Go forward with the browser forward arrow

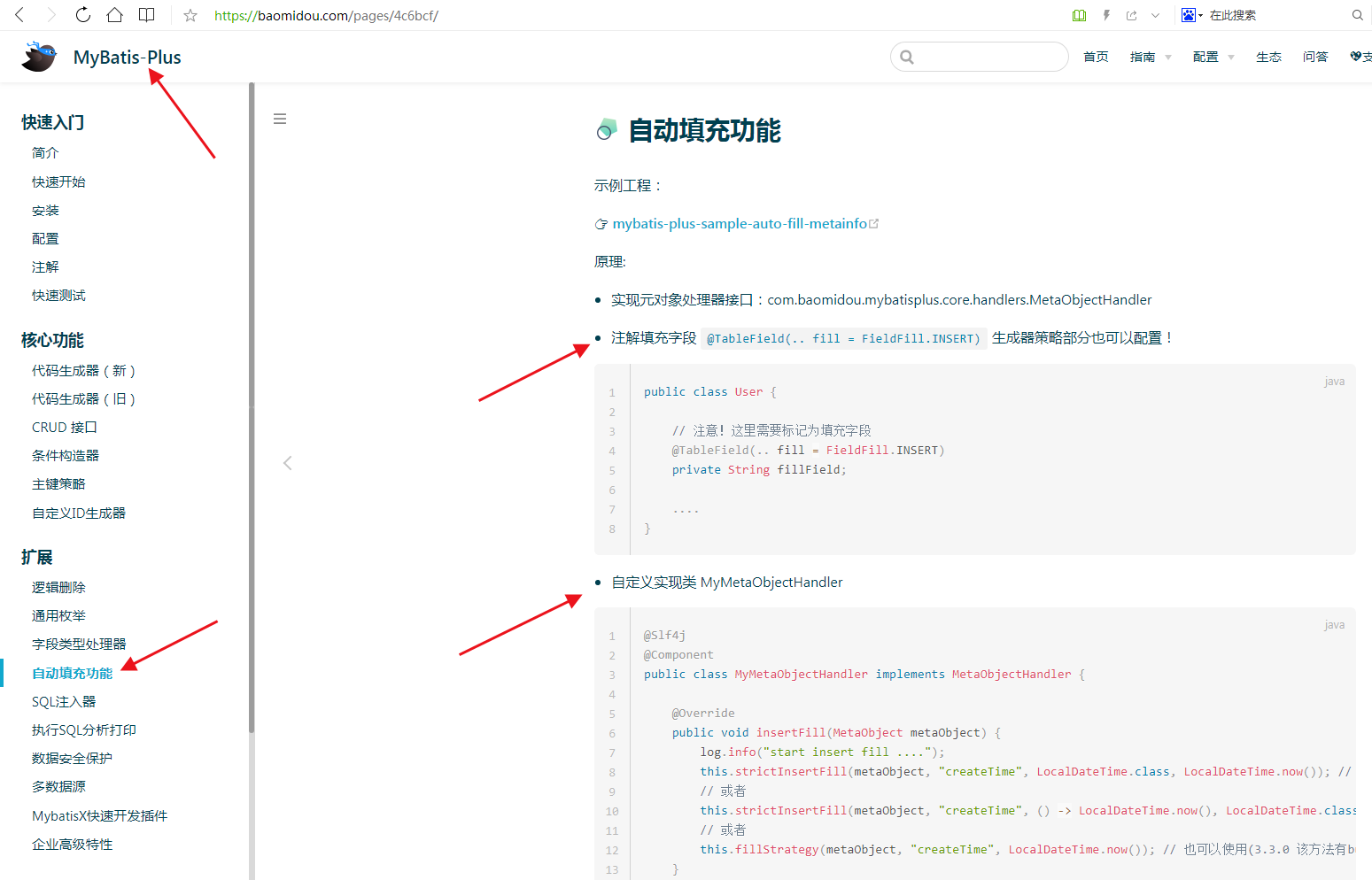tap(50, 15)
